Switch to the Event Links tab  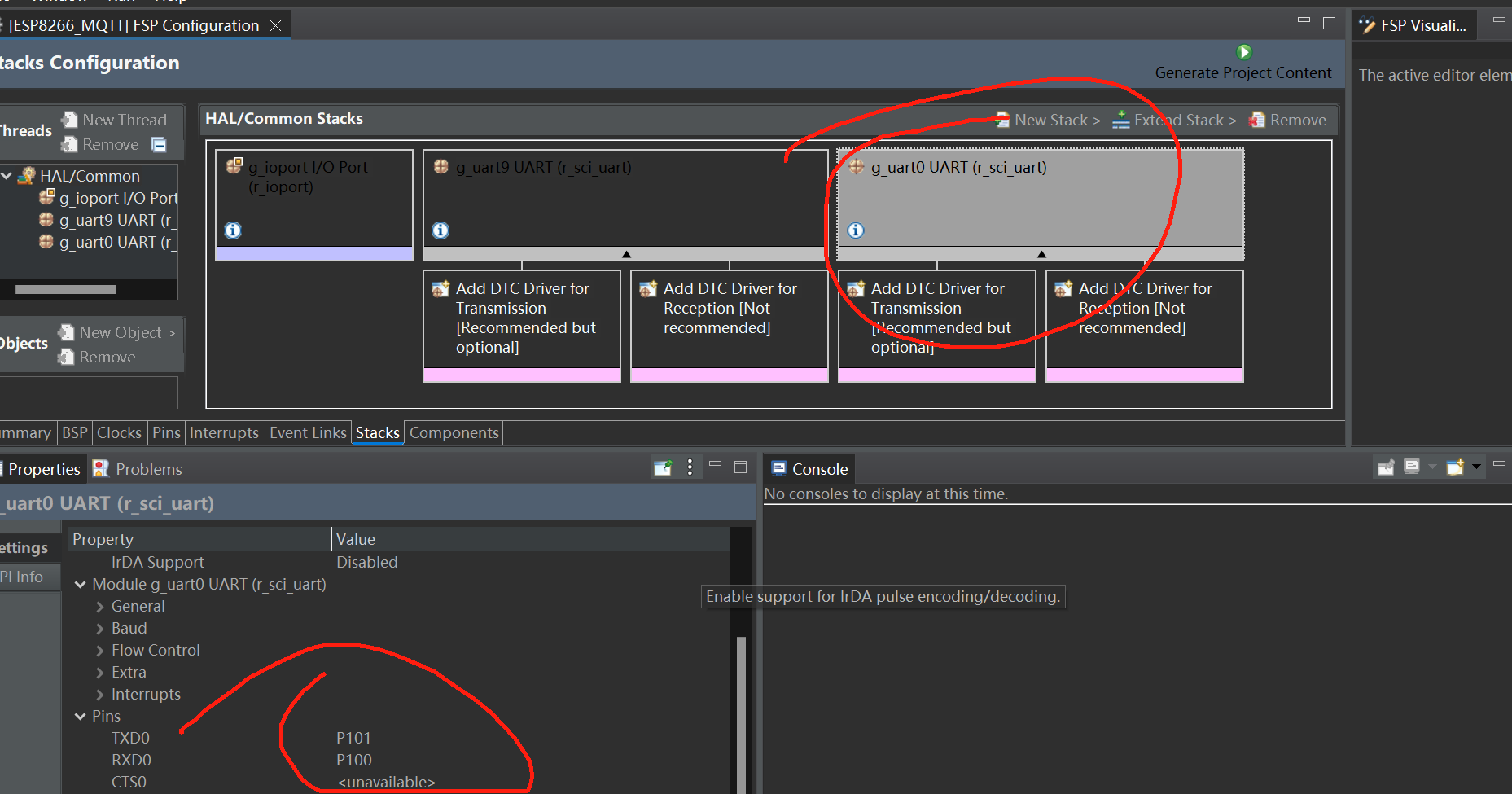(x=308, y=433)
